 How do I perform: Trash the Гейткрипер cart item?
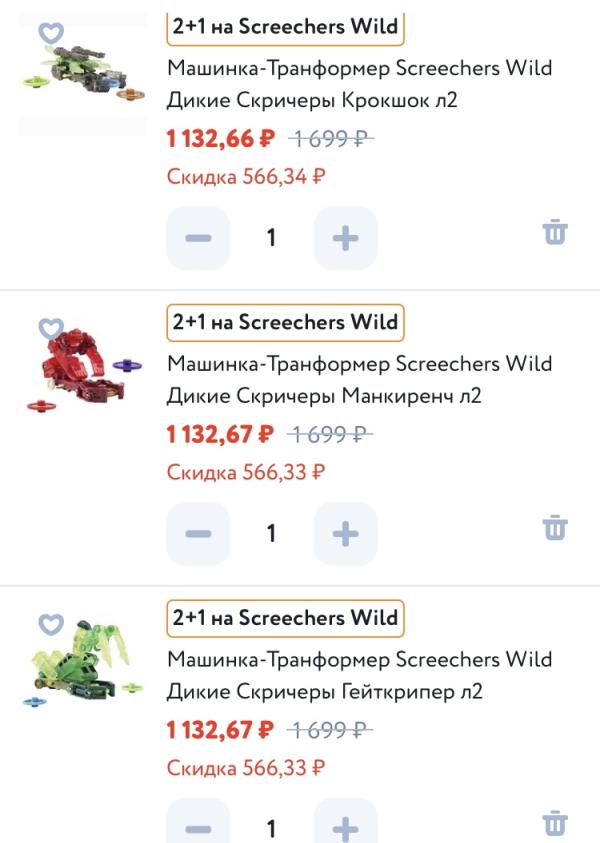555,823
